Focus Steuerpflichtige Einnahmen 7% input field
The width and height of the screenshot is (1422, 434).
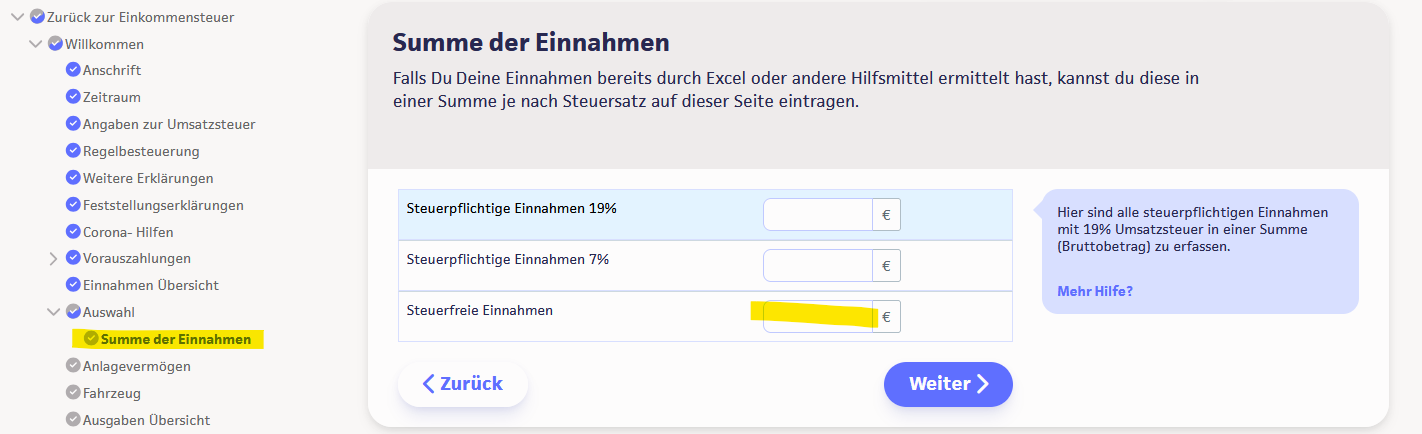click(818, 266)
